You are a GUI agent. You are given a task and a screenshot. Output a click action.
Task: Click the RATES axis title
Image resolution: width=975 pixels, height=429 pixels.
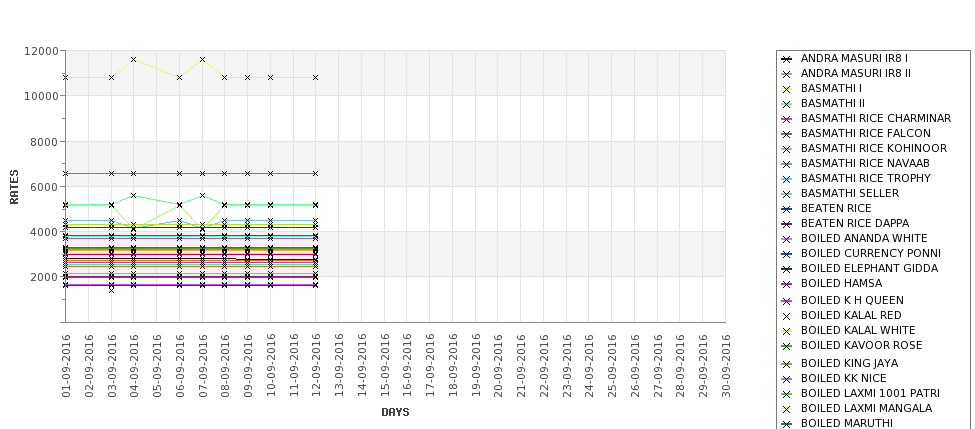pyautogui.click(x=14, y=186)
